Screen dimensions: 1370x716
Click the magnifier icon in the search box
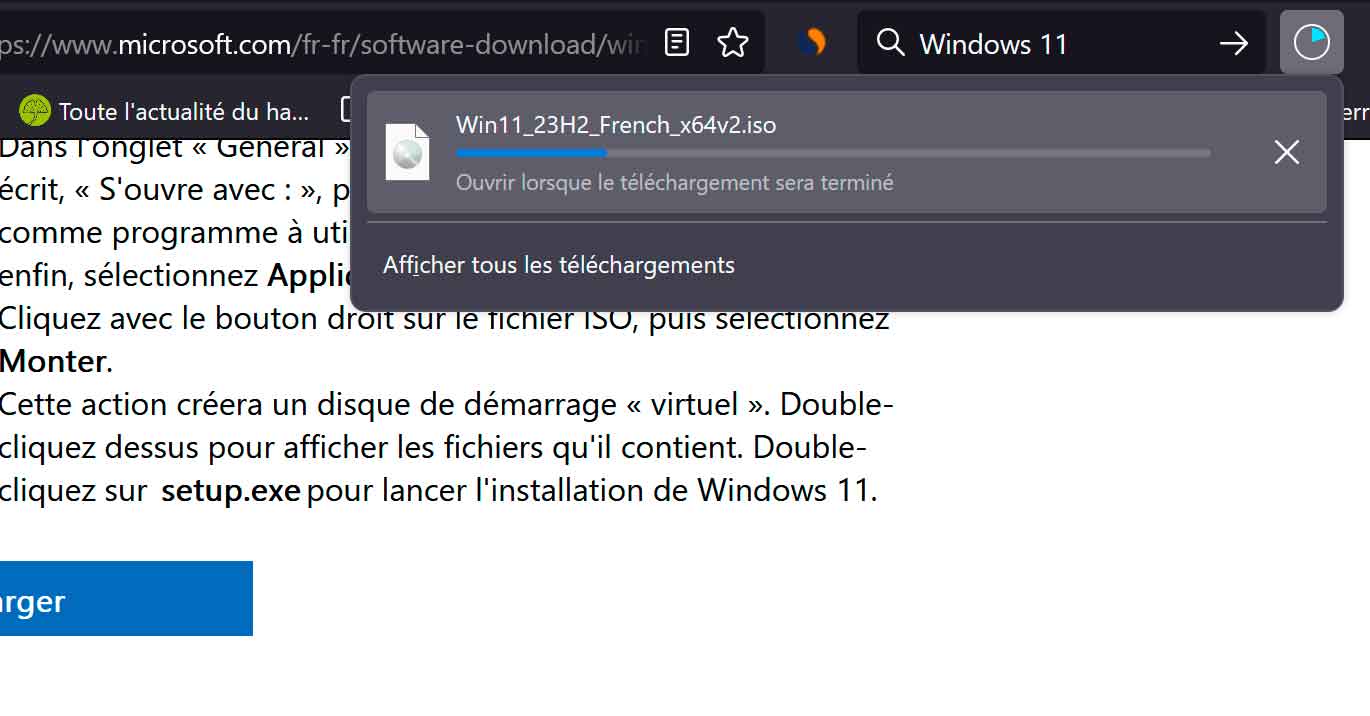click(x=890, y=43)
